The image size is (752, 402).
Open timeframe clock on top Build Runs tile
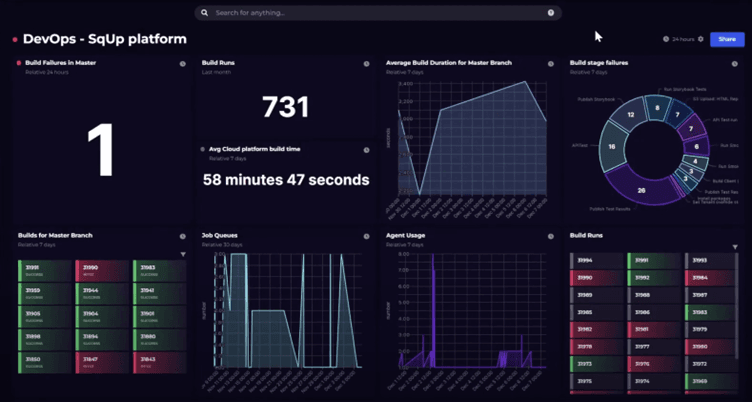(366, 64)
